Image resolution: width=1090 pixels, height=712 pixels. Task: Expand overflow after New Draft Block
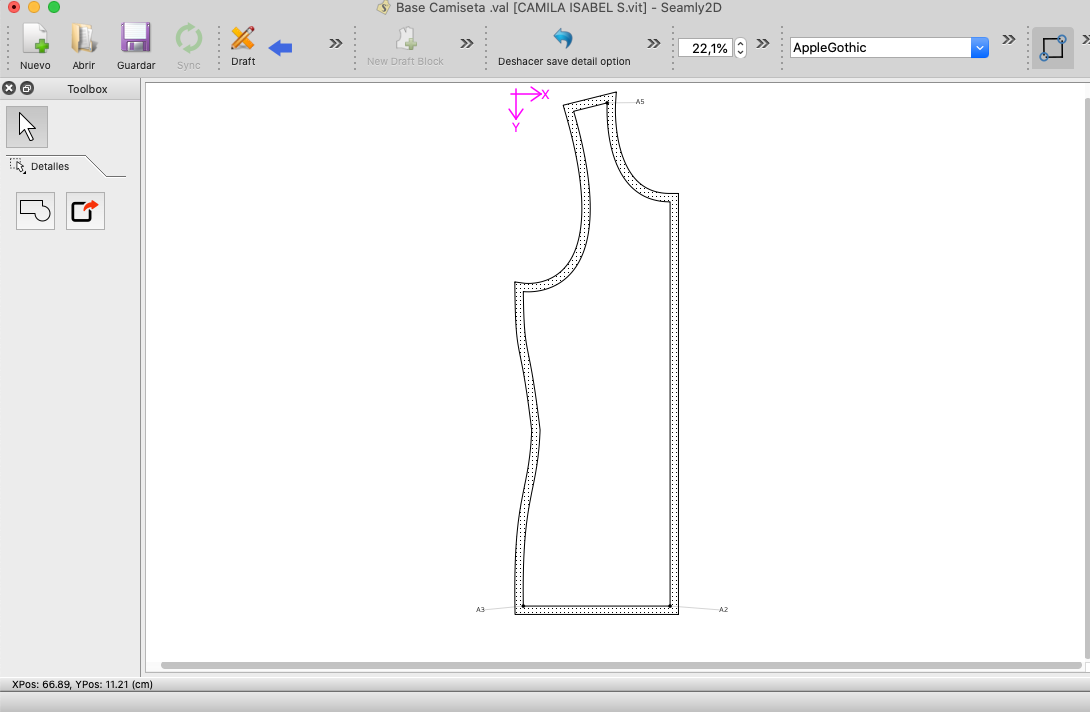tap(467, 43)
